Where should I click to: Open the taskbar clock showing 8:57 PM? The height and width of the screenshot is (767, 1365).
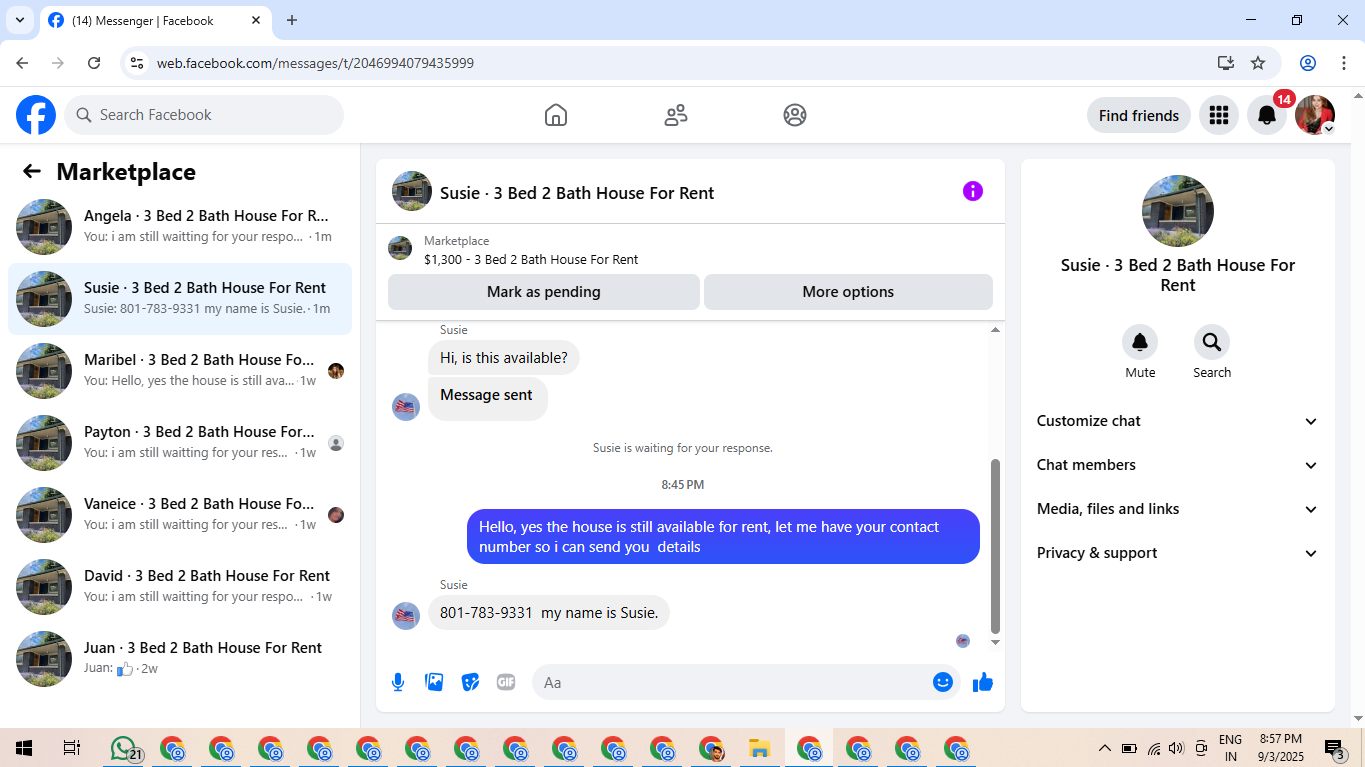pyautogui.click(x=1280, y=748)
